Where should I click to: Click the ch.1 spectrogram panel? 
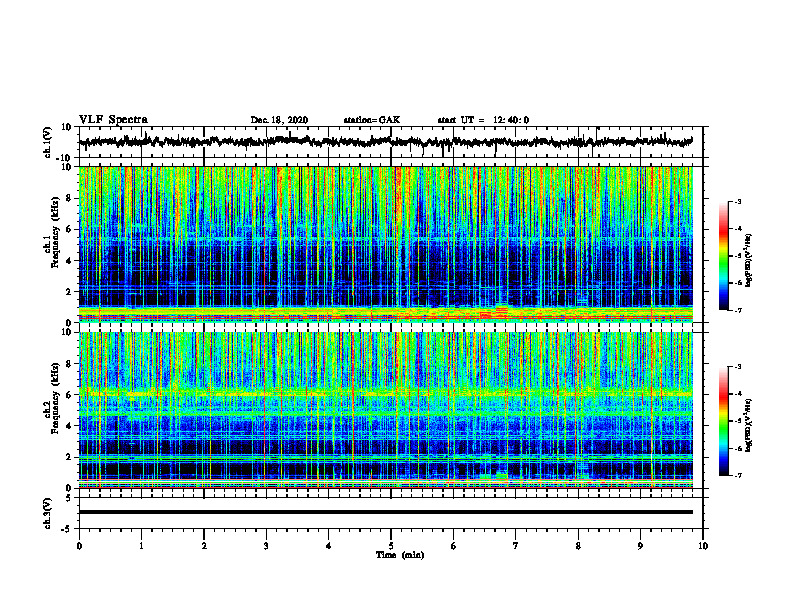coord(385,244)
